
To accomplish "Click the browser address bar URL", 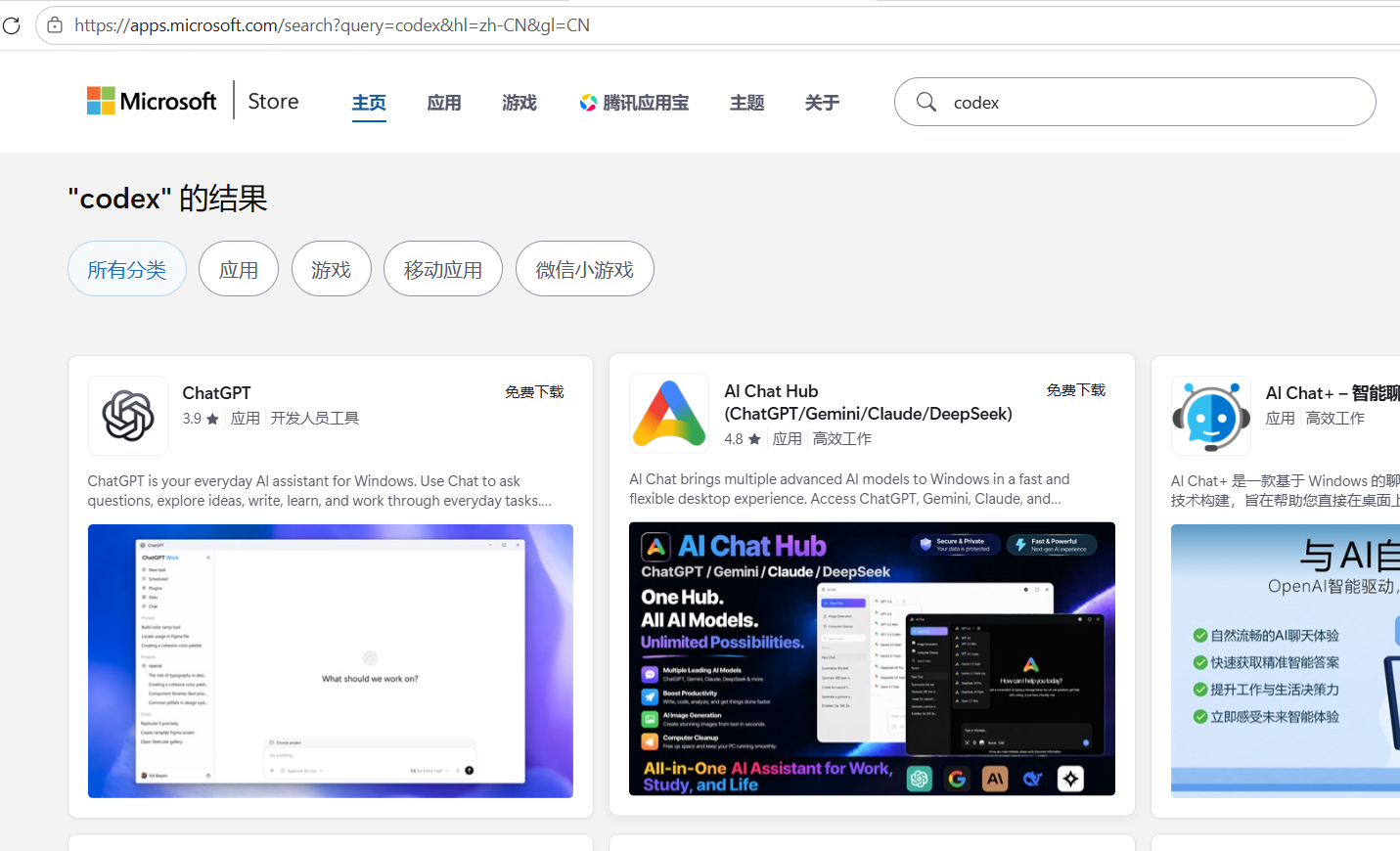I will (332, 25).
